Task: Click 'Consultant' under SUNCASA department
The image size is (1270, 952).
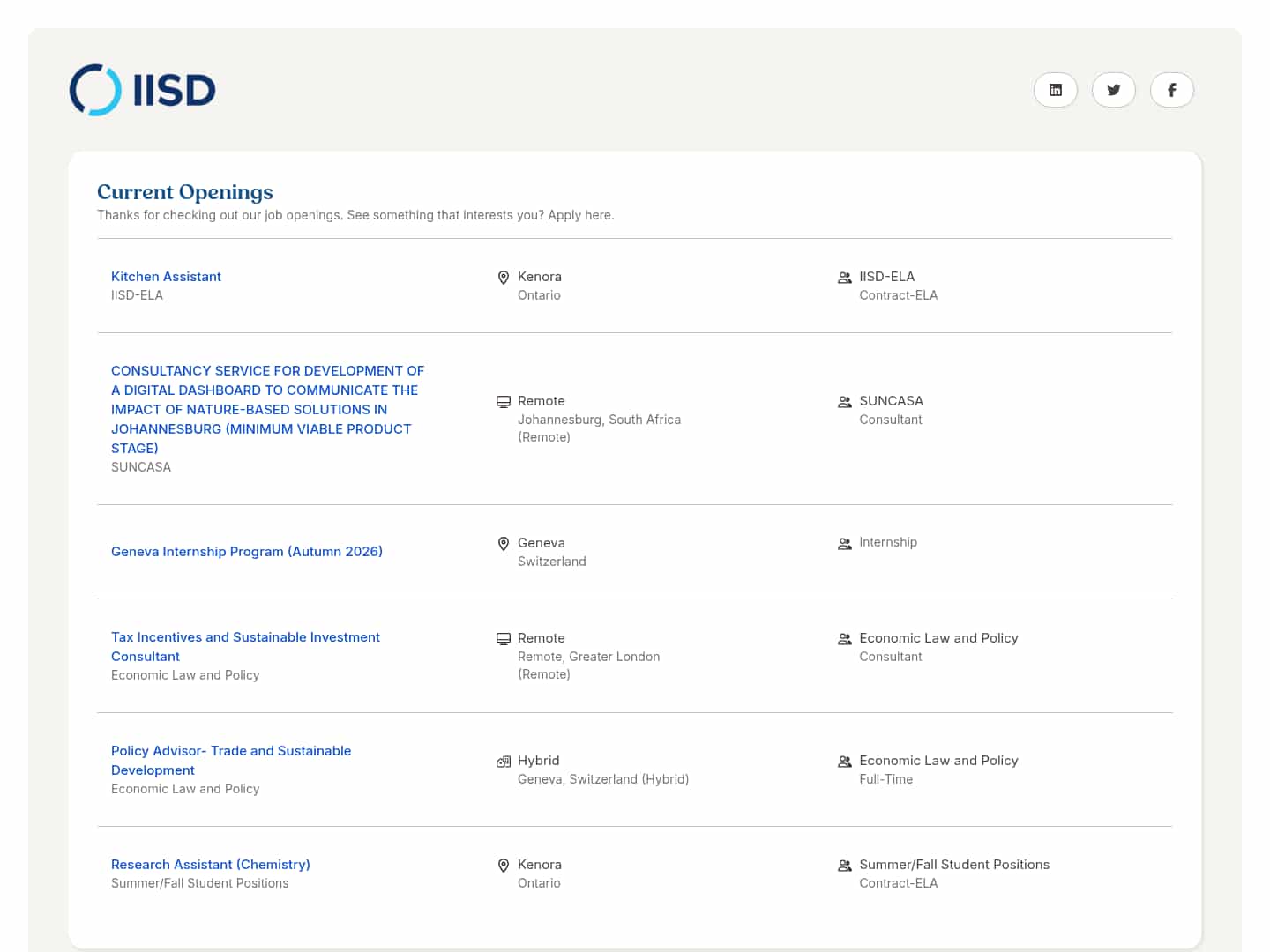Action: pyautogui.click(x=891, y=420)
